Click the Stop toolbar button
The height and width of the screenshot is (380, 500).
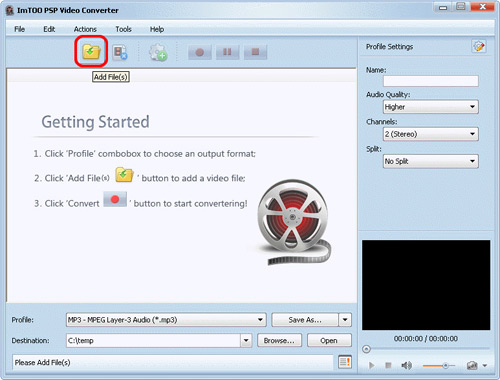coord(255,52)
